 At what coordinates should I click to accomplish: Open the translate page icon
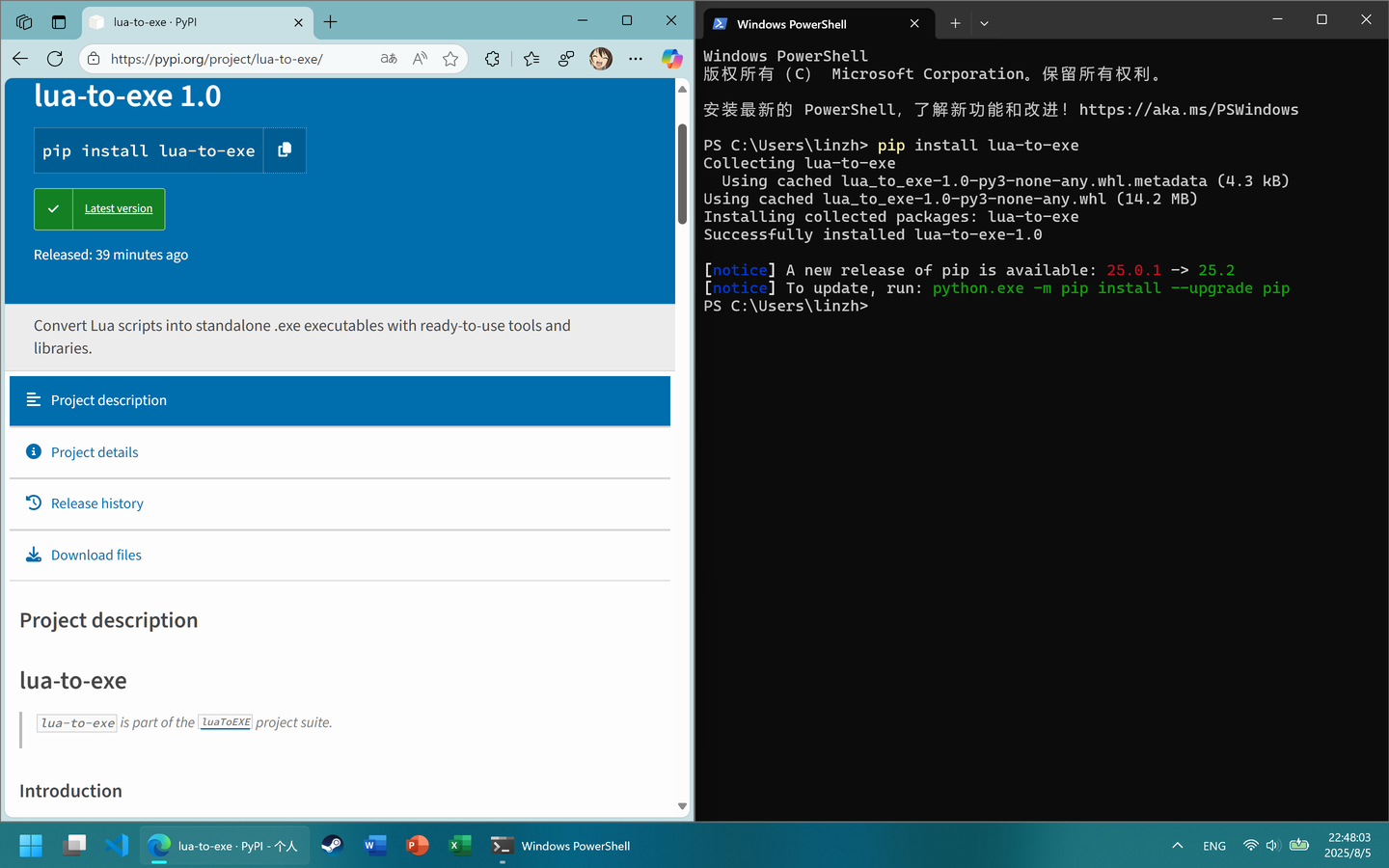(x=389, y=59)
